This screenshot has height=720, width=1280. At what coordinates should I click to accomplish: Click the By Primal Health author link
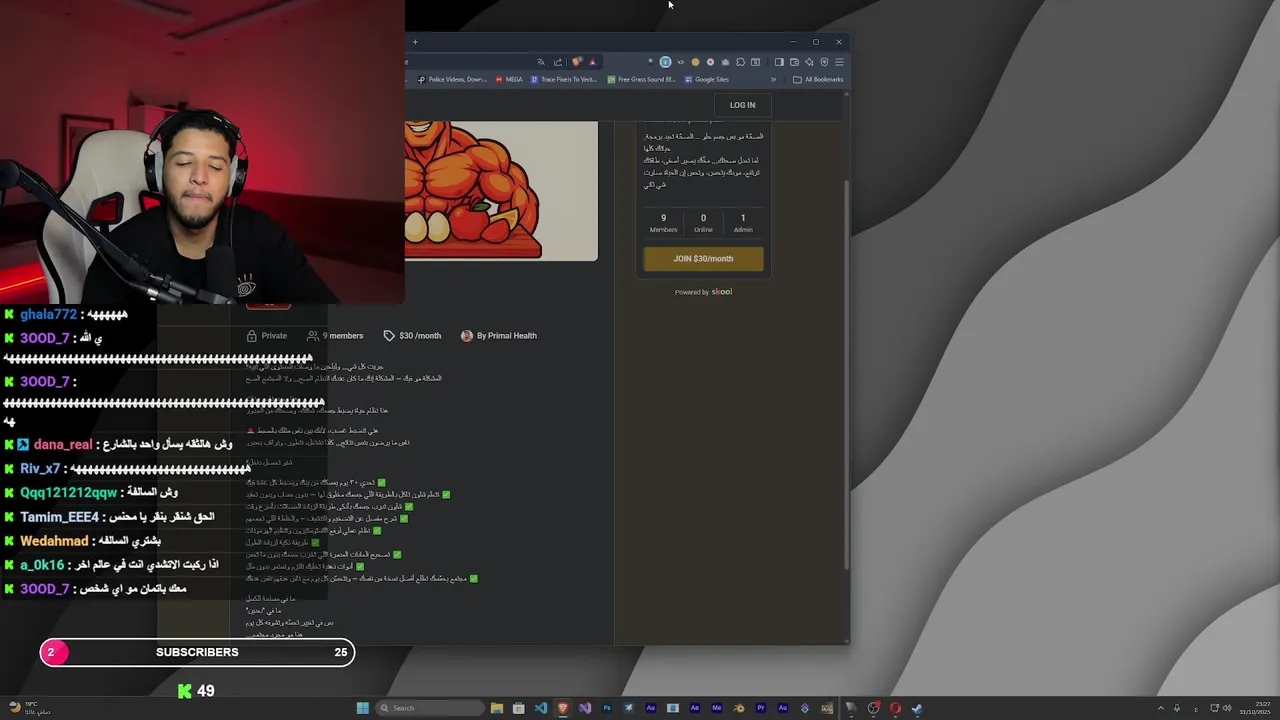click(x=499, y=336)
